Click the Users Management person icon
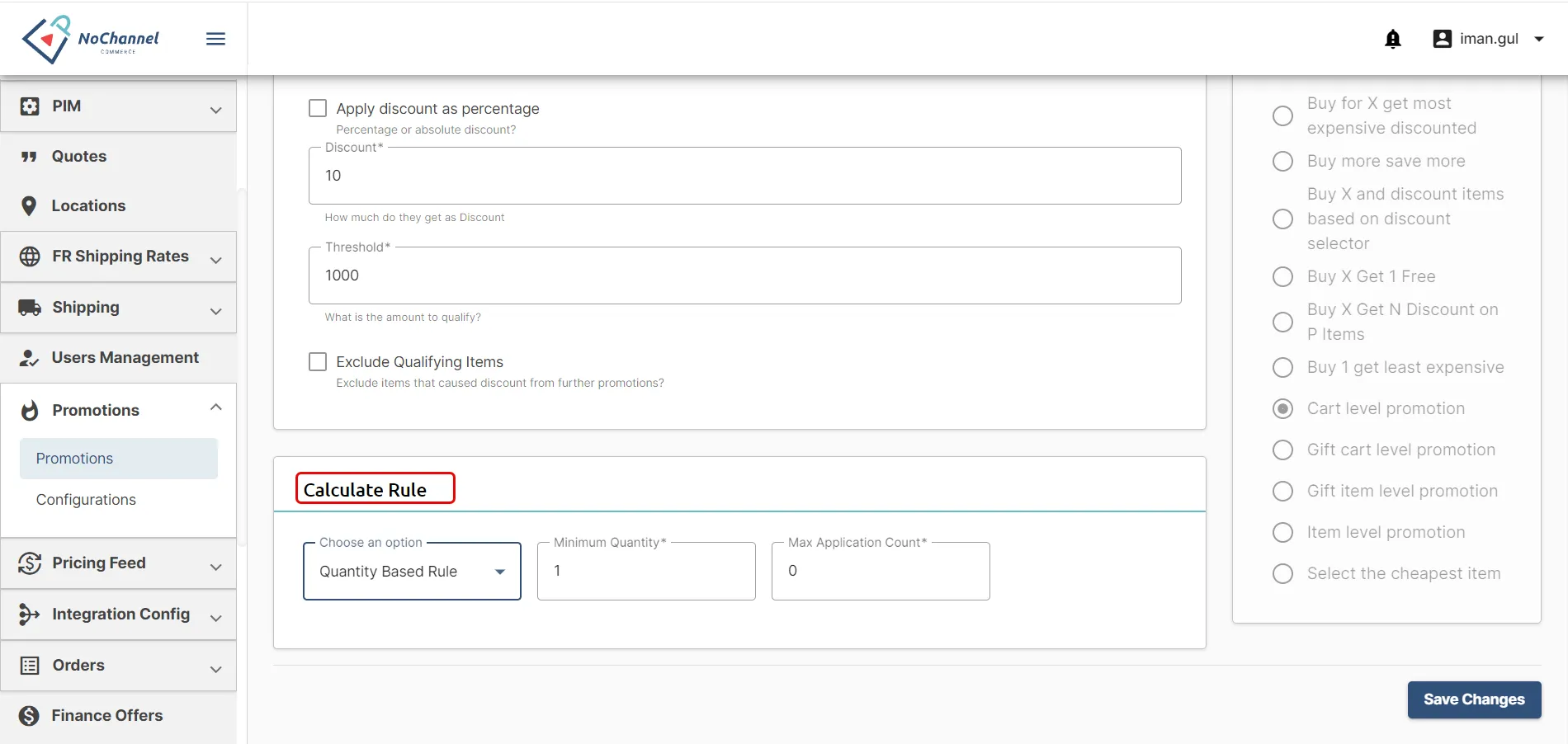This screenshot has width=1568, height=744. pos(29,358)
